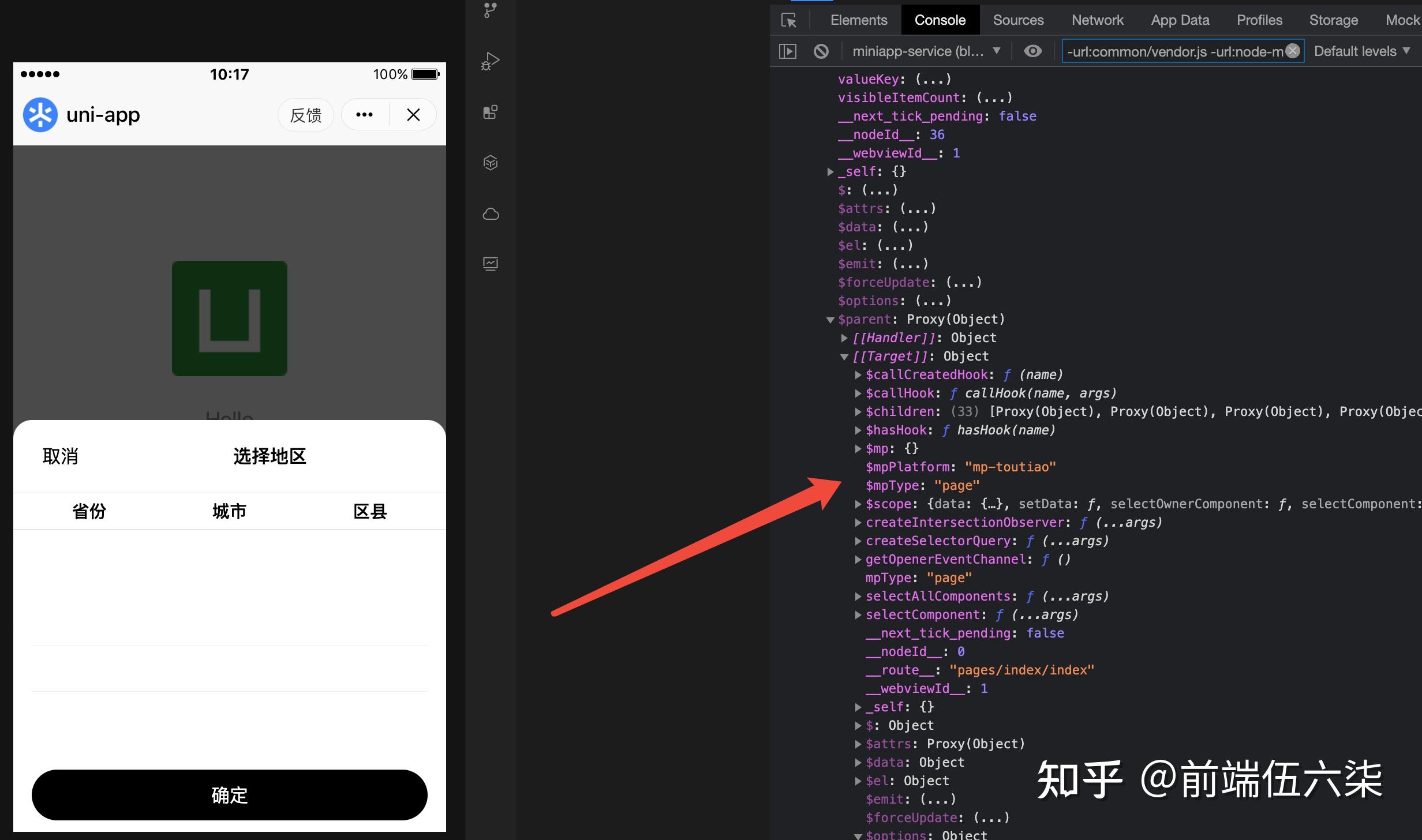This screenshot has width=1422, height=840.
Task: Click the 确定 confirm button
Action: 230,795
